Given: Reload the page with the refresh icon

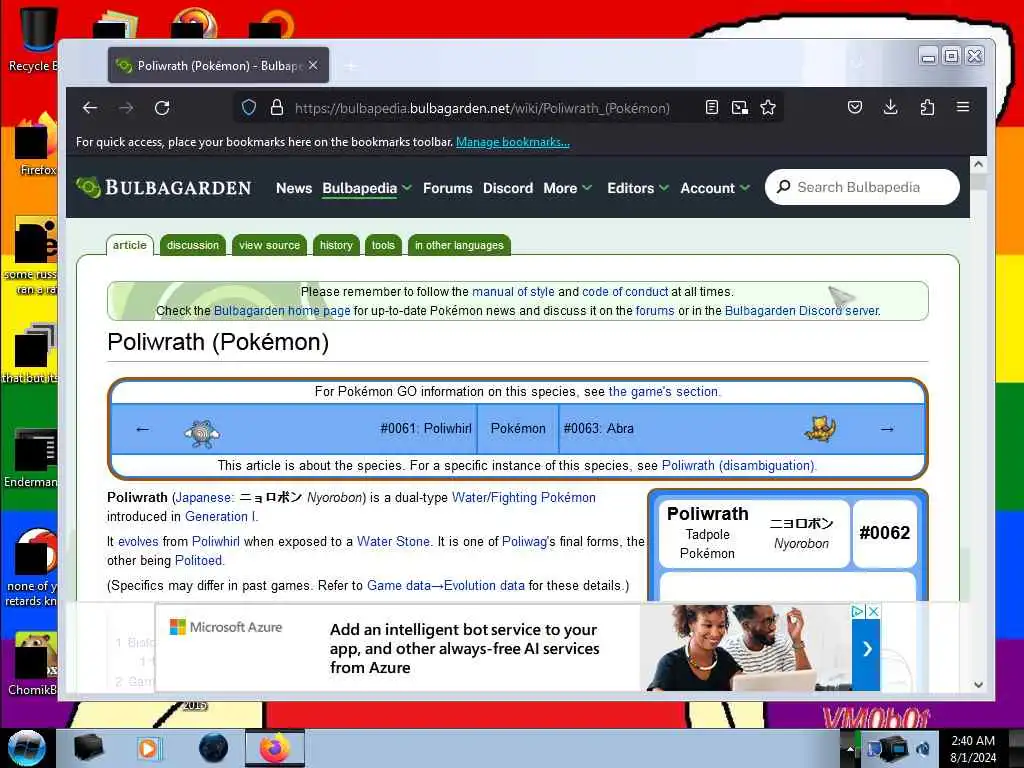Looking at the screenshot, I should (162, 108).
